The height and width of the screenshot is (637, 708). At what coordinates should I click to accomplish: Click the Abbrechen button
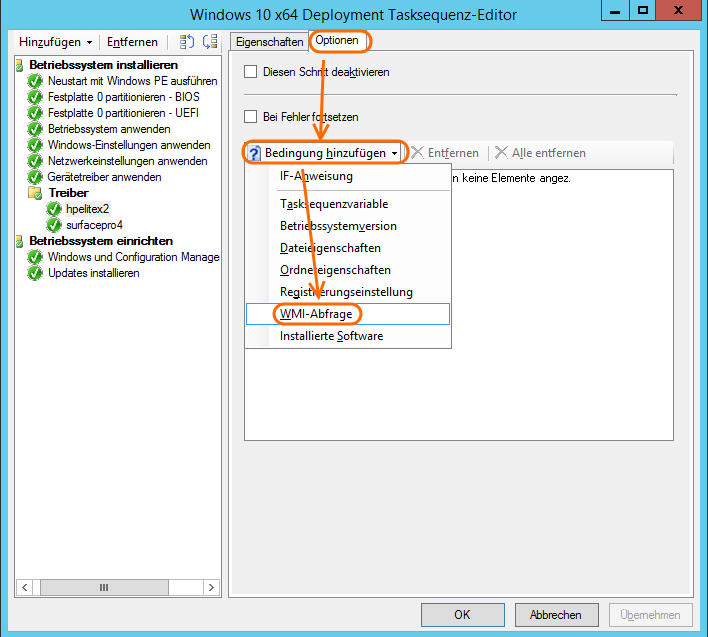point(555,615)
